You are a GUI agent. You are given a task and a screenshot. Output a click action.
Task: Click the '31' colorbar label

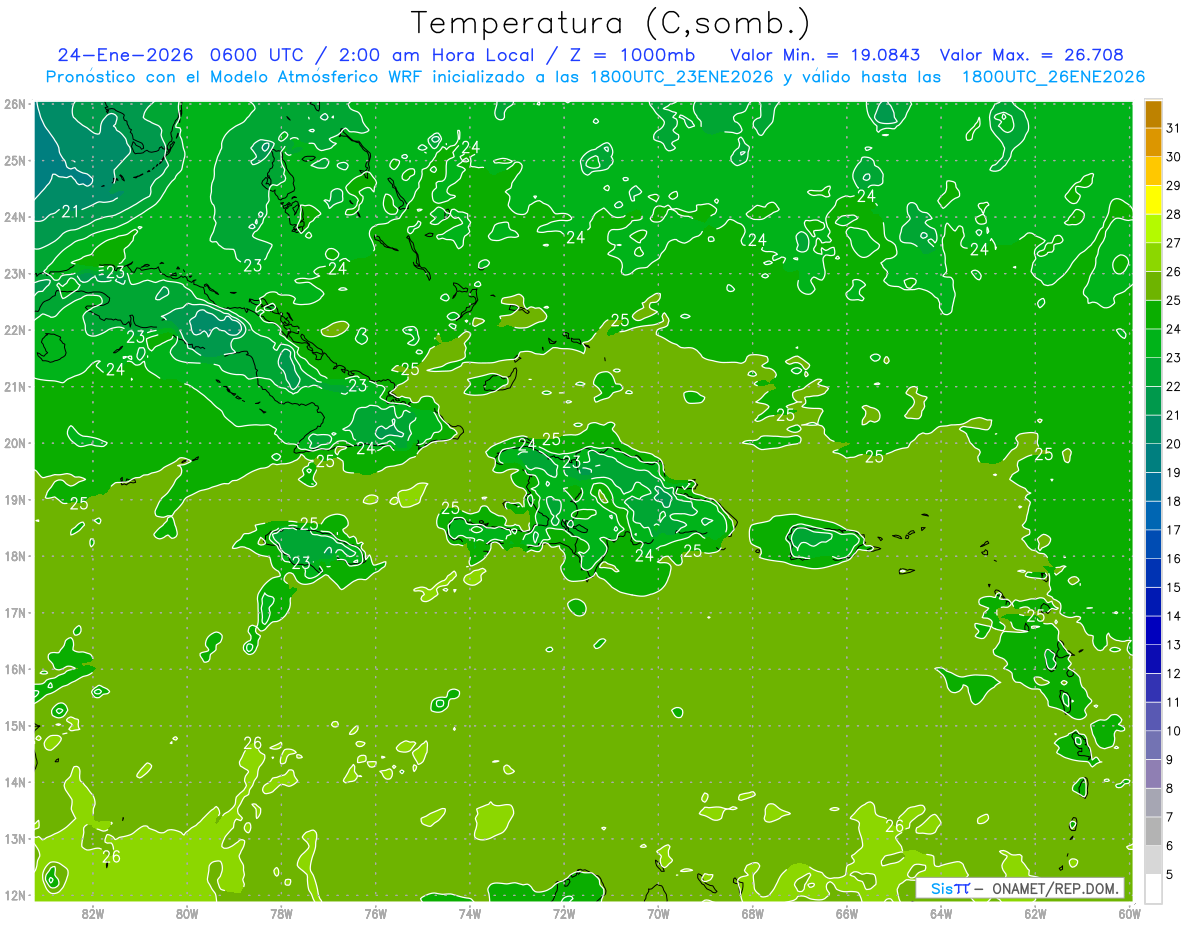click(1173, 128)
